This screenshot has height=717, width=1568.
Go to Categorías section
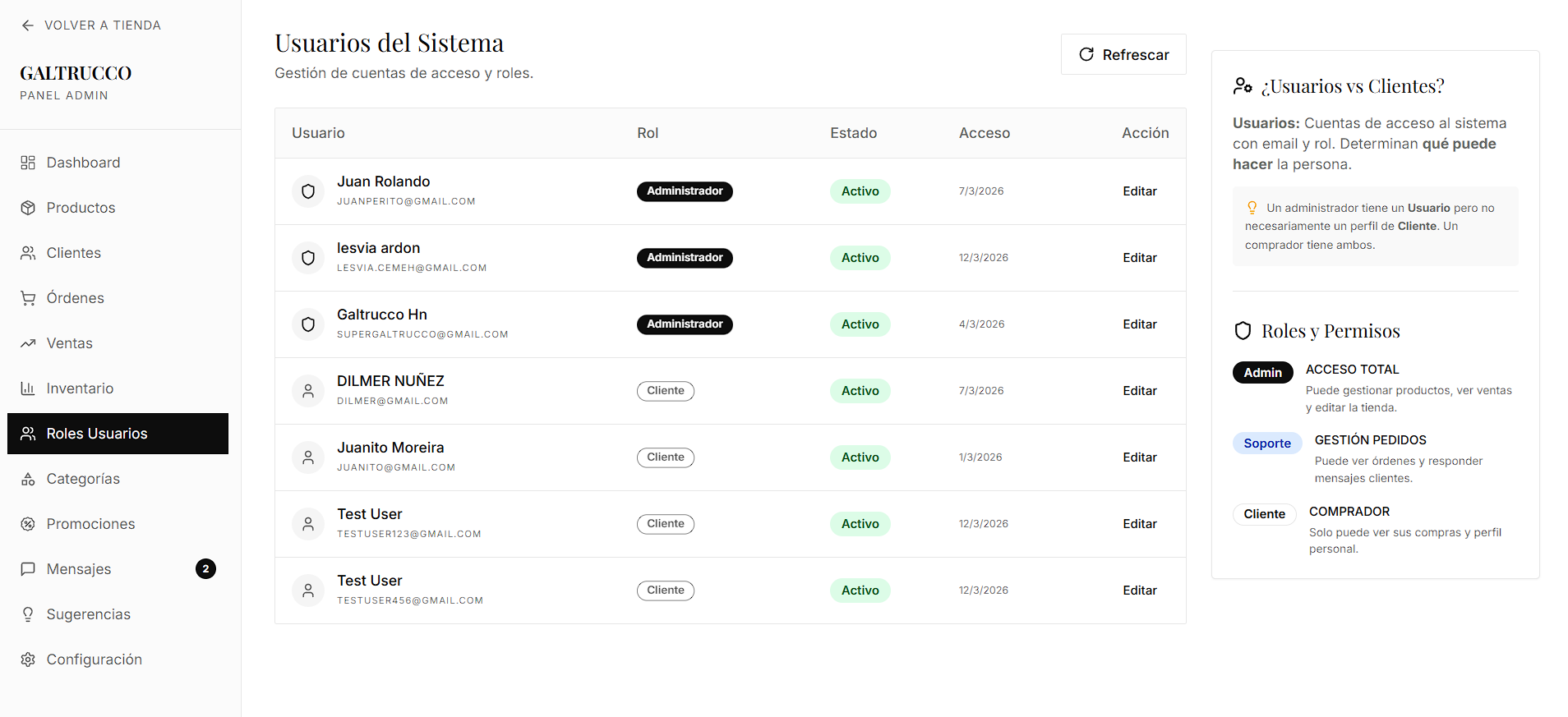[x=83, y=479]
